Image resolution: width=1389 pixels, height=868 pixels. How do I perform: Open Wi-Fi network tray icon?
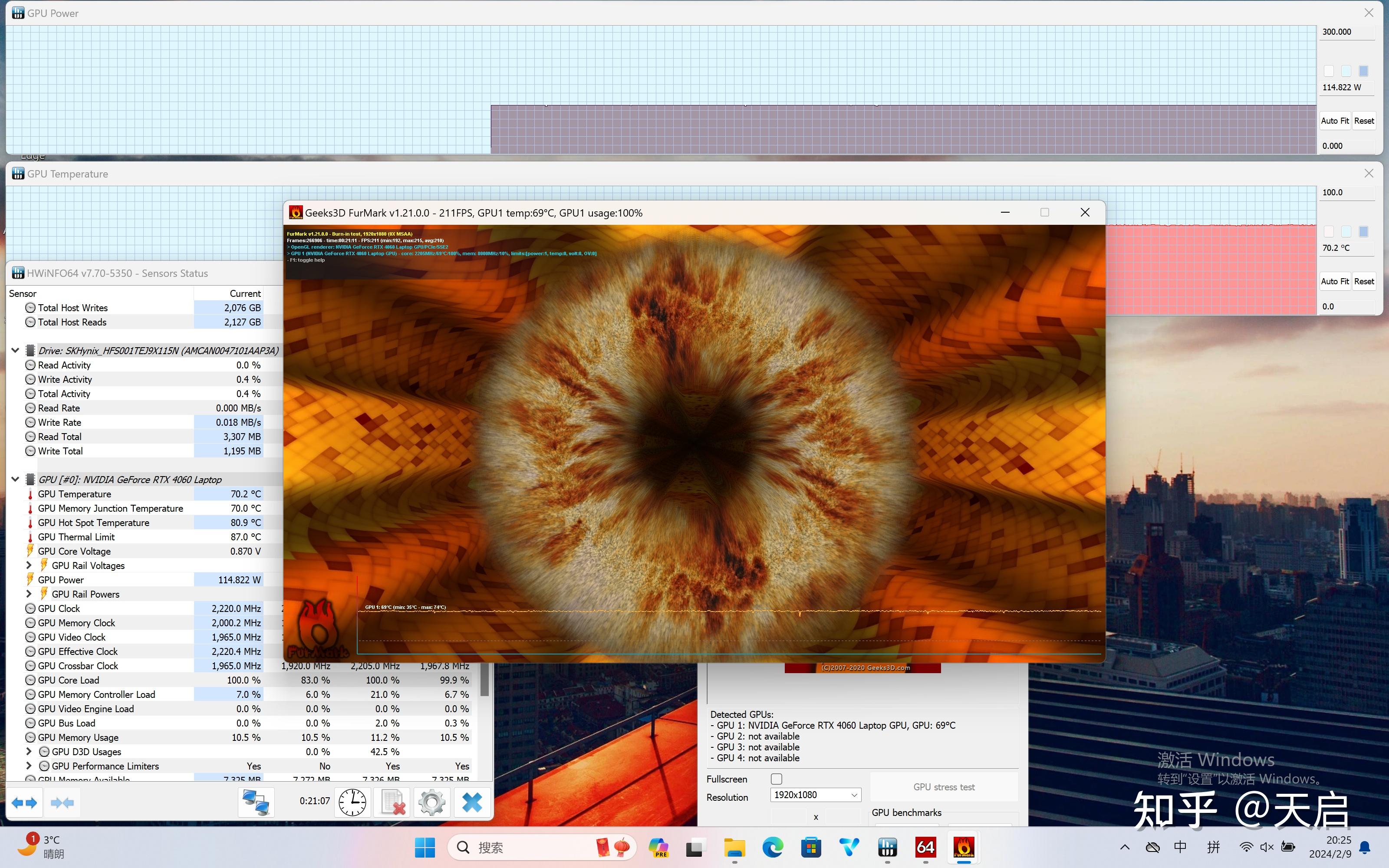[1245, 847]
